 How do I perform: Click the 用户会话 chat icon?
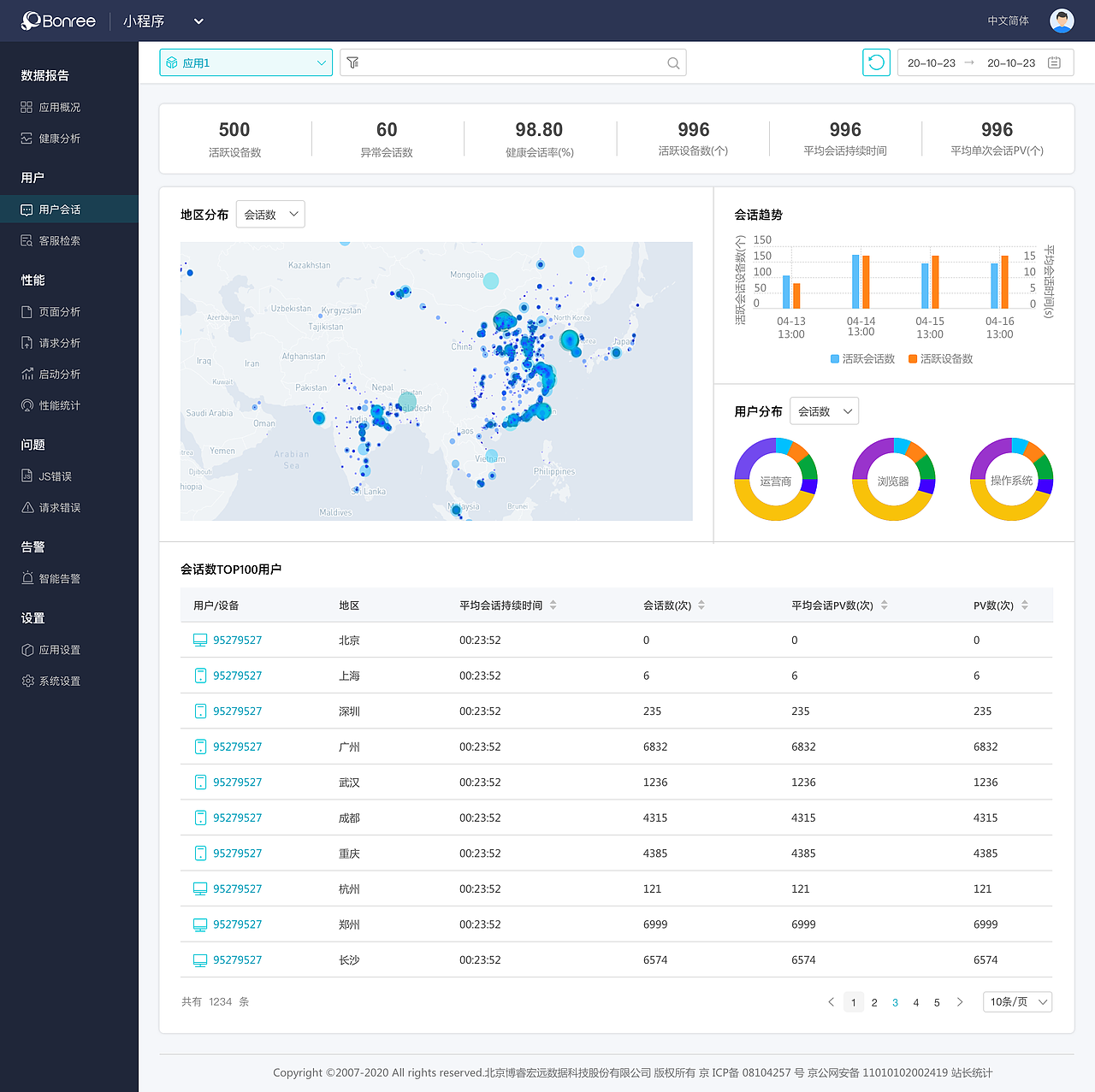27,210
